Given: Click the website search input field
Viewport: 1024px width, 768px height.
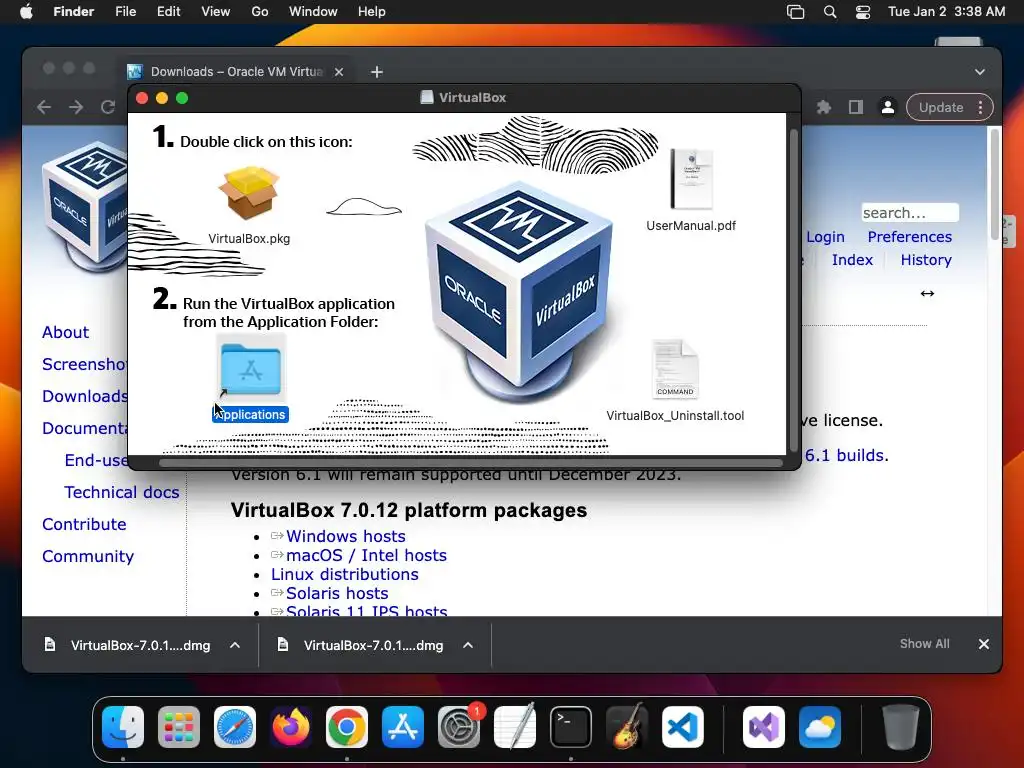Looking at the screenshot, I should click(910, 213).
